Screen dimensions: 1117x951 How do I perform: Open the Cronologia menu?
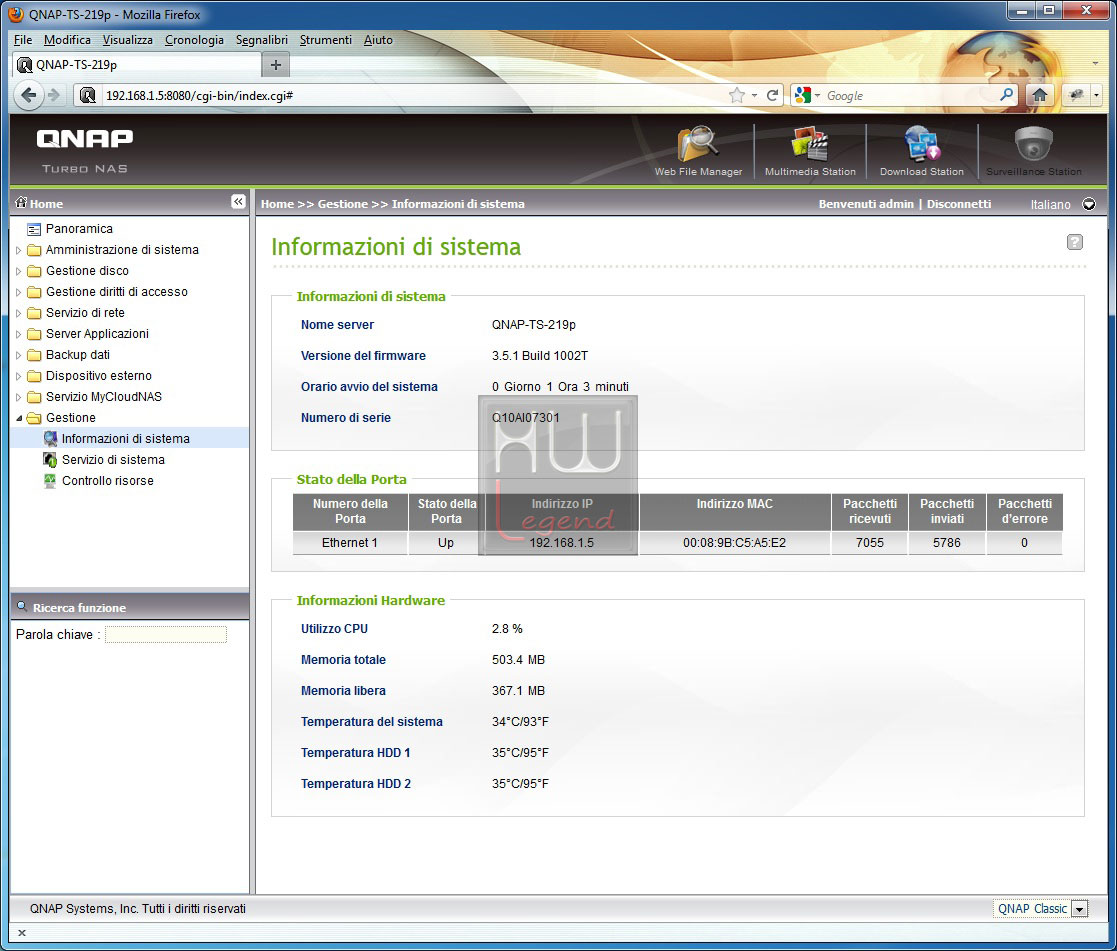pos(194,40)
